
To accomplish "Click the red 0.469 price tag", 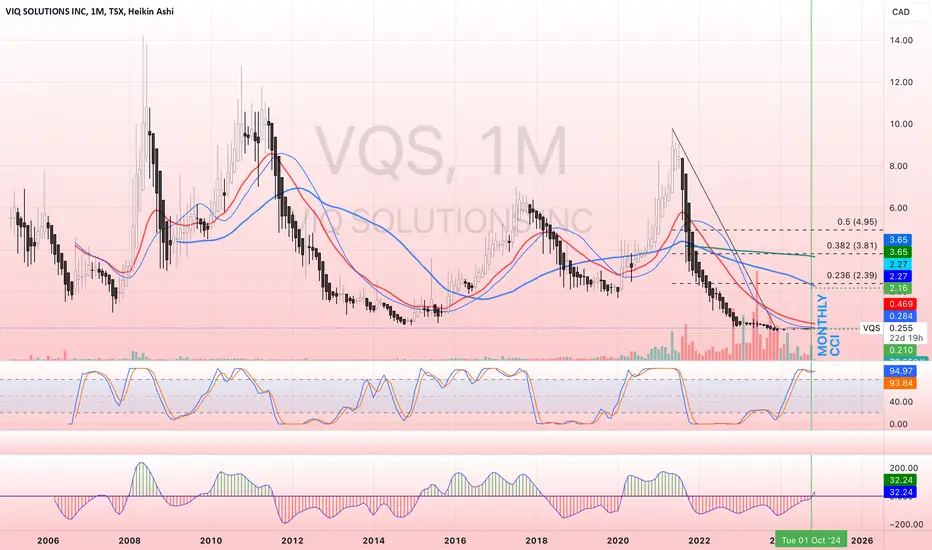I will coord(900,304).
